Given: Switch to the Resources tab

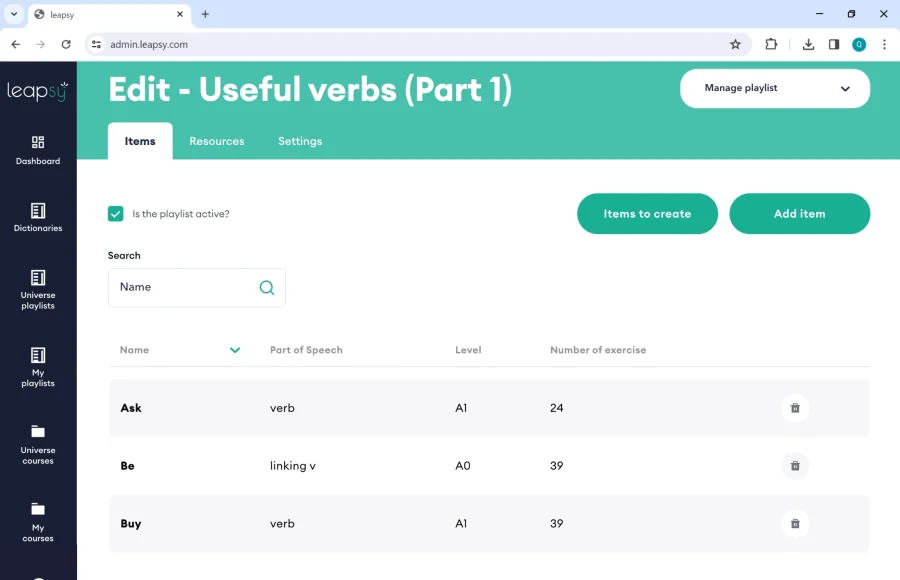Looking at the screenshot, I should point(217,141).
